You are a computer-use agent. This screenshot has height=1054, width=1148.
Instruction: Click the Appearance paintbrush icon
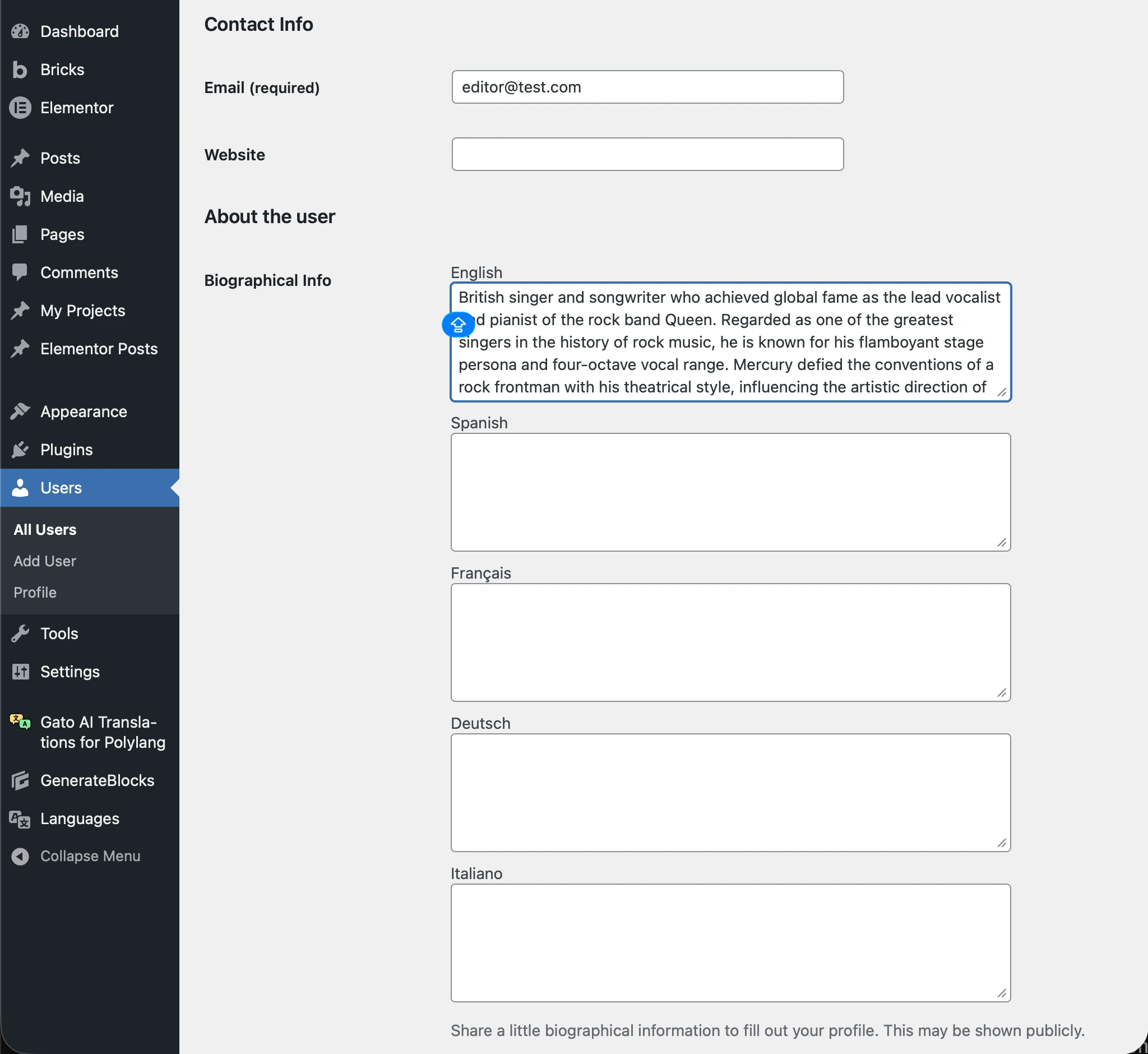pyautogui.click(x=20, y=411)
